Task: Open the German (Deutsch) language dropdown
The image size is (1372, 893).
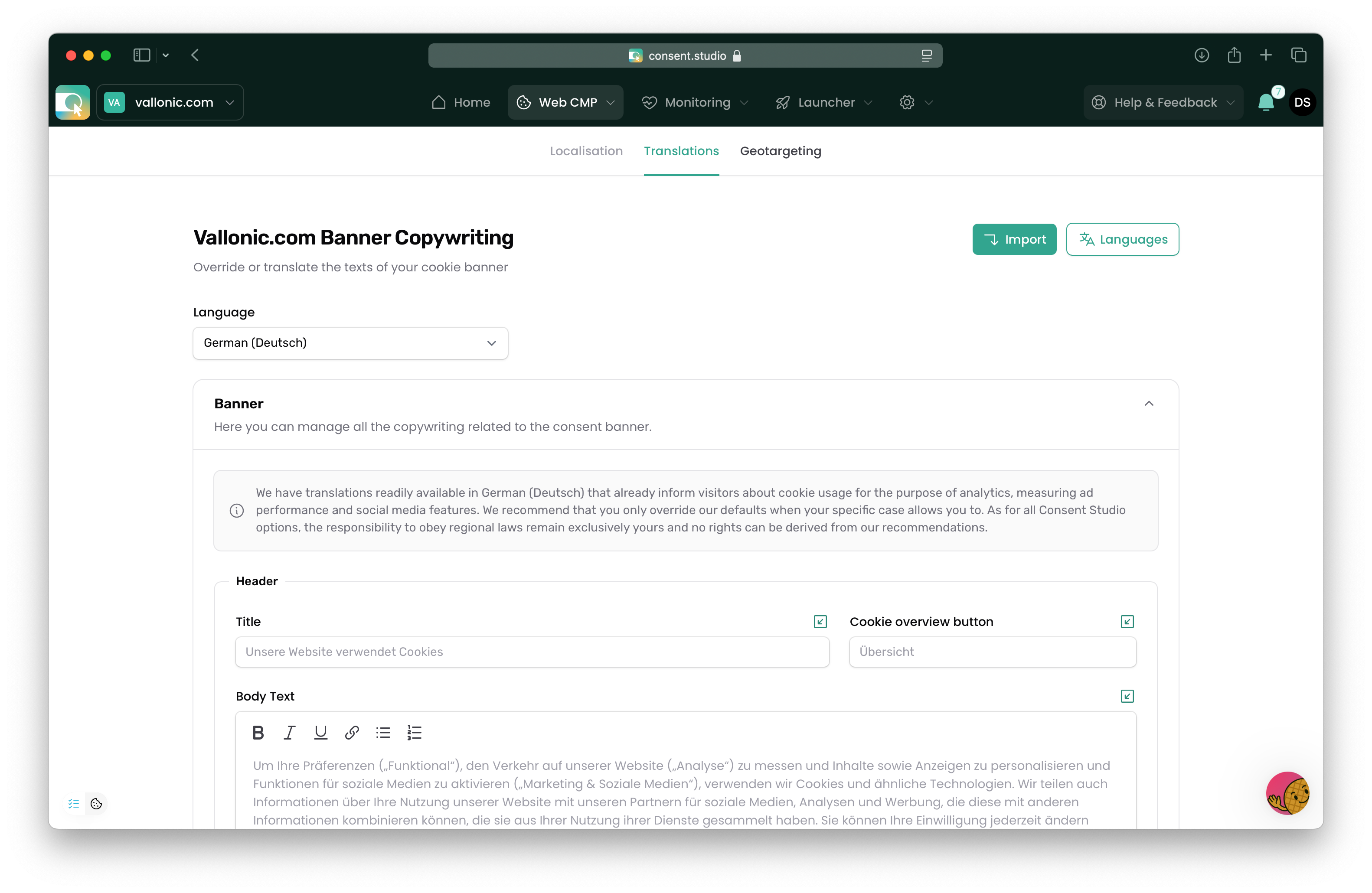Action: [350, 343]
